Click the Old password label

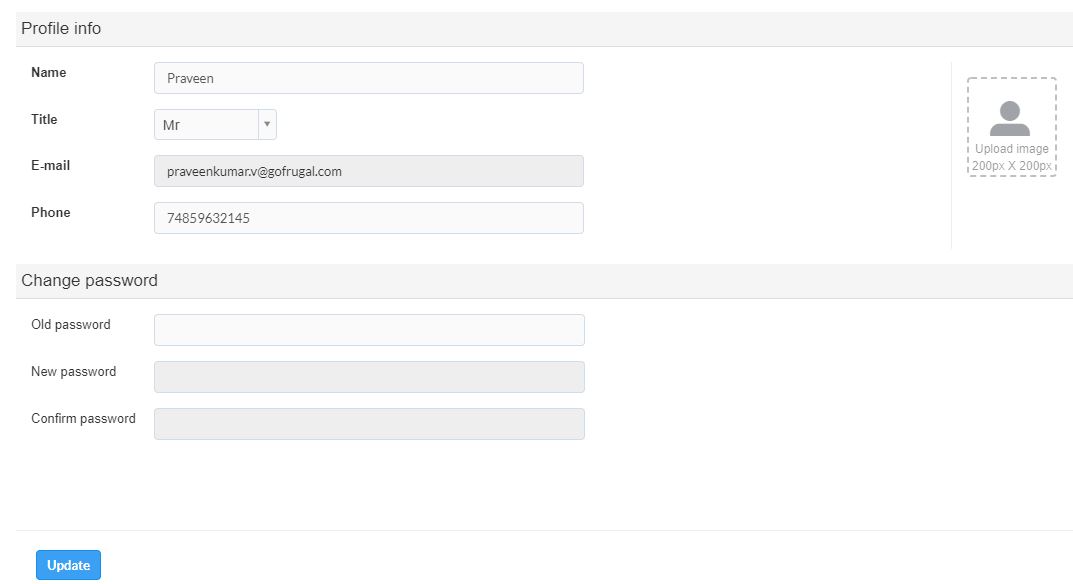[x=71, y=325]
